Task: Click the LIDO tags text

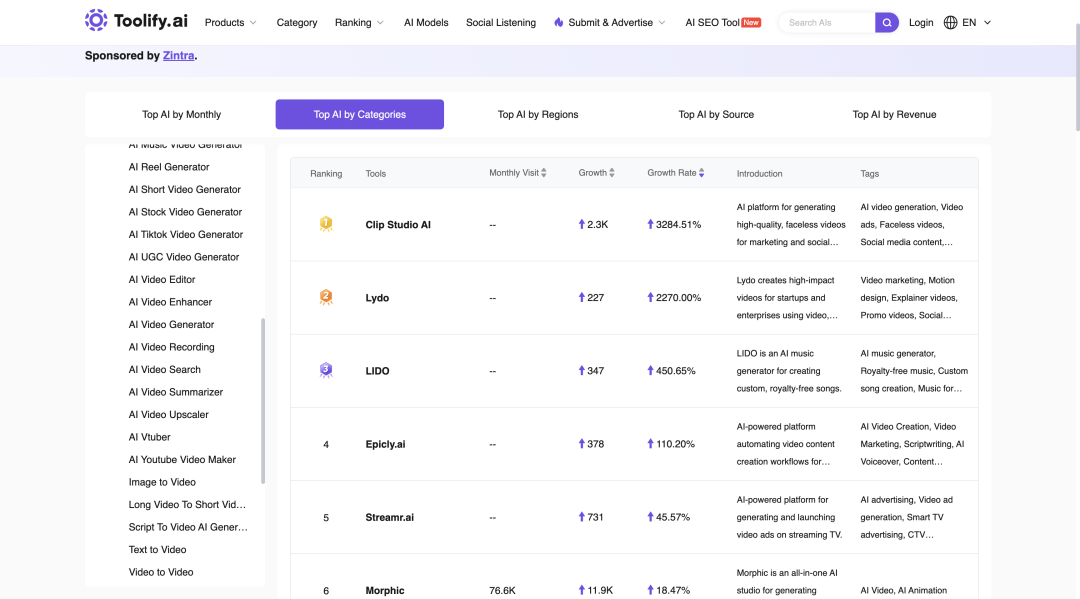Action: click(x=914, y=370)
